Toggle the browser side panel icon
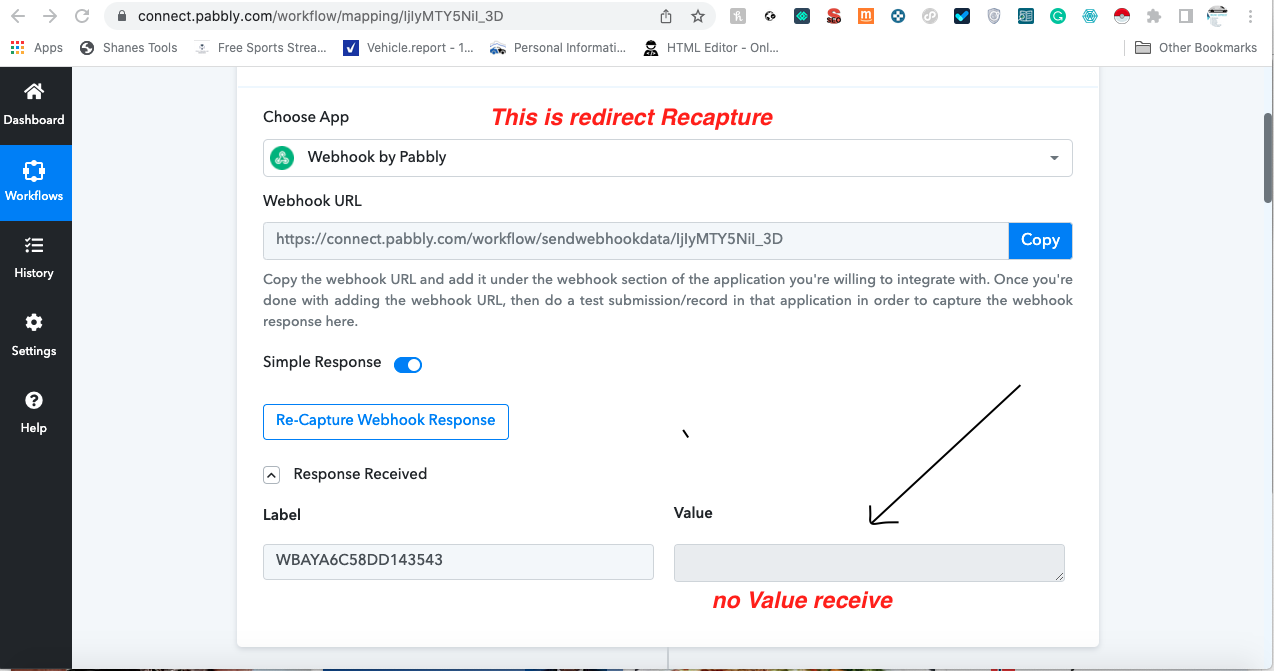 coord(1186,16)
